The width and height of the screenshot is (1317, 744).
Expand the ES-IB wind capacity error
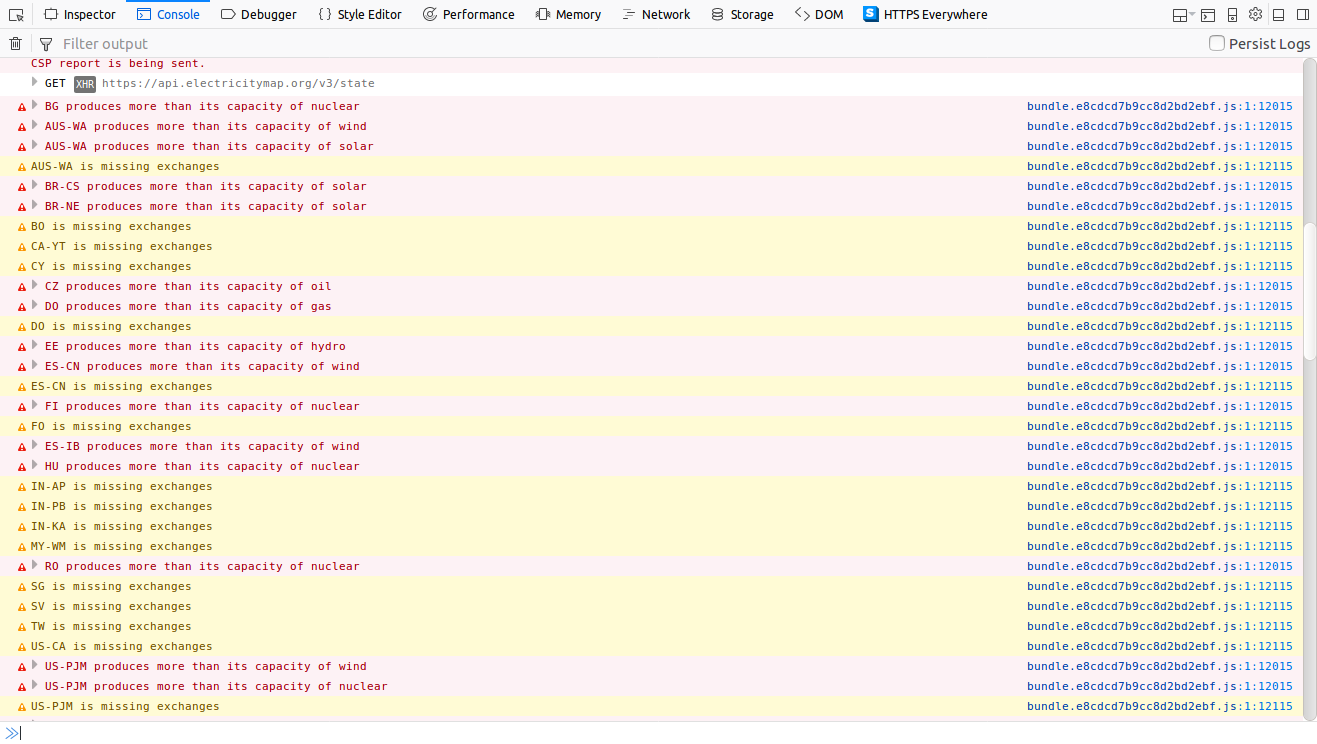(35, 445)
